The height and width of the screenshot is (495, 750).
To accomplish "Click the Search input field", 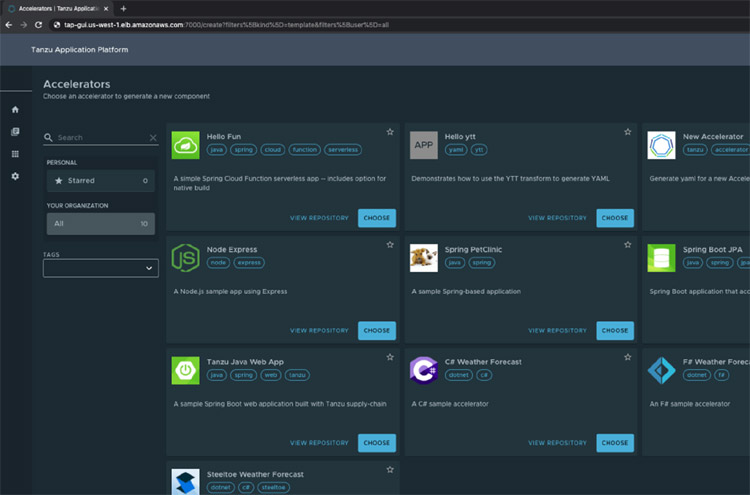I will point(101,138).
